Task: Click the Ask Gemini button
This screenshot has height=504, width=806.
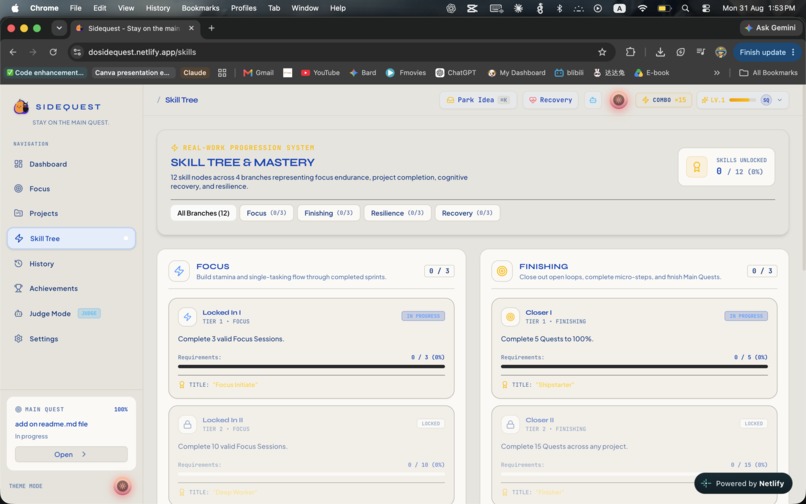Action: 770,28
